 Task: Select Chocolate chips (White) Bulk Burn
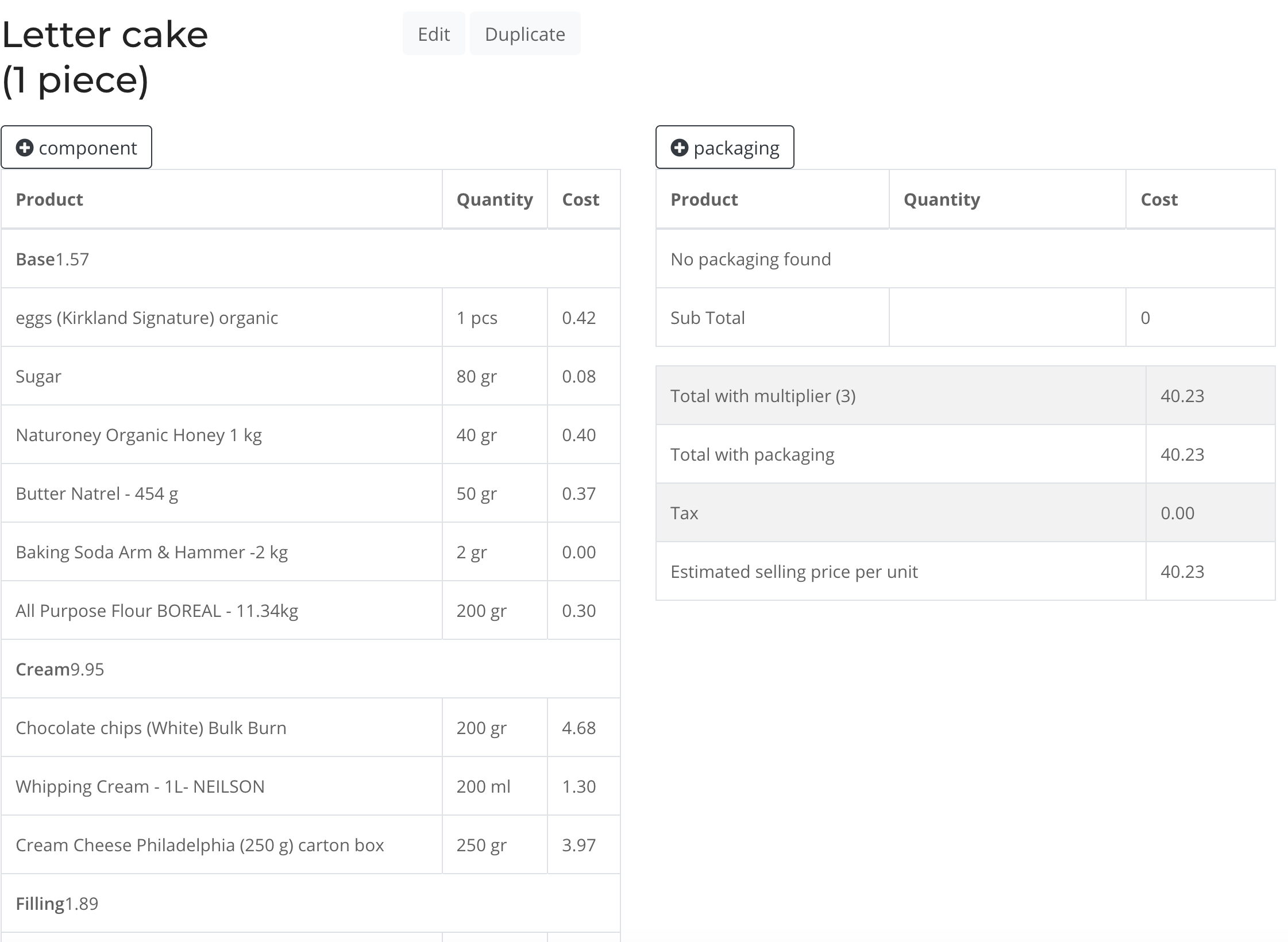pos(151,728)
